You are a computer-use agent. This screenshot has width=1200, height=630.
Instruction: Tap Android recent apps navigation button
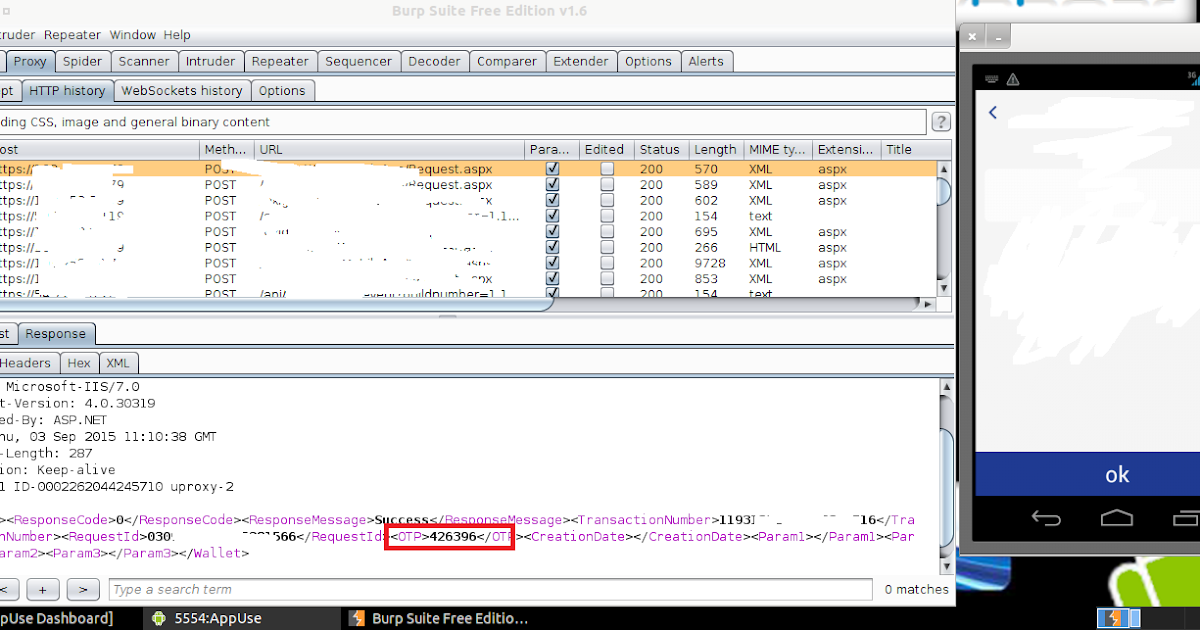coord(1189,518)
